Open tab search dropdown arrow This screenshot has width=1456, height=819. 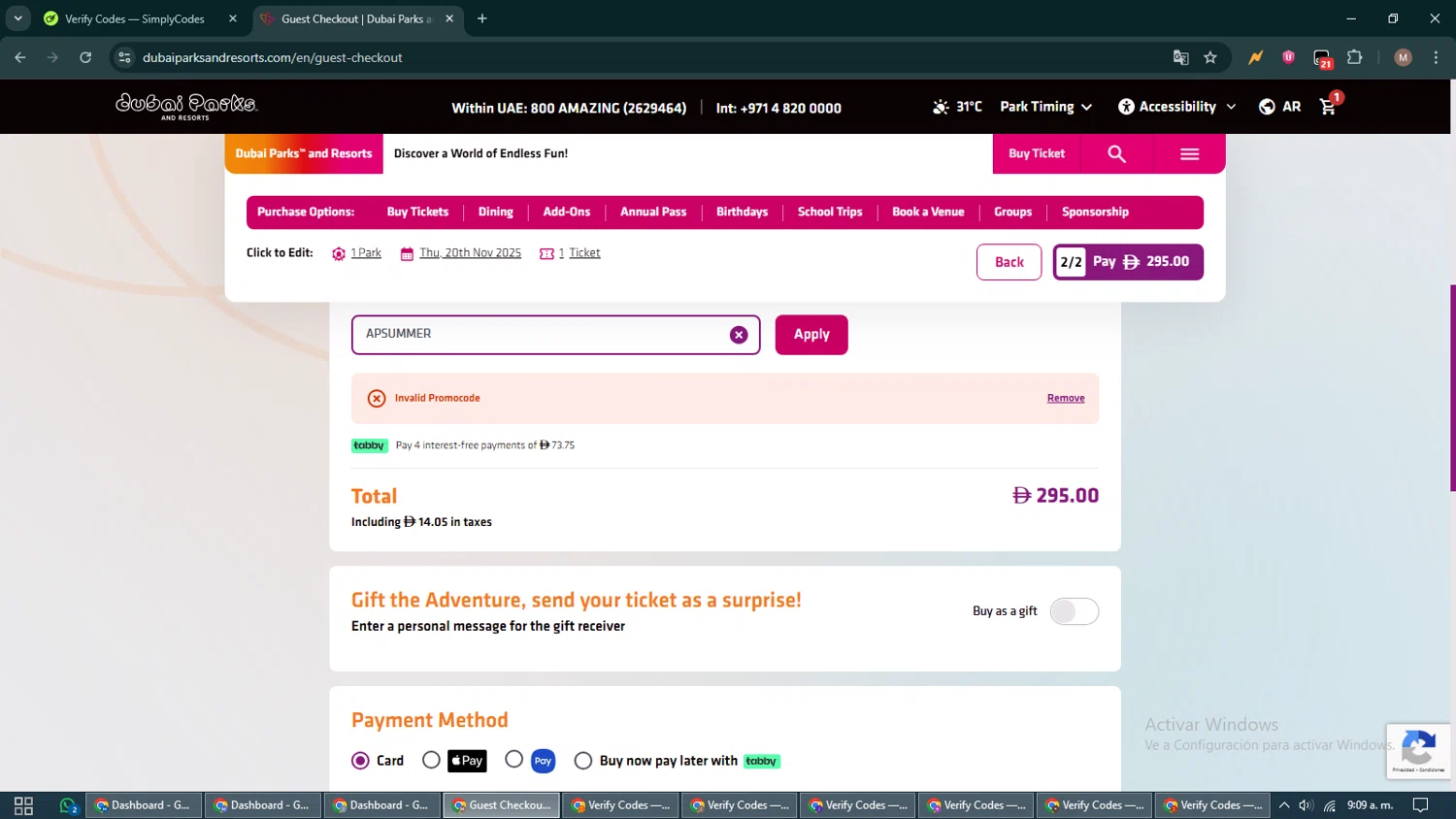17,18
